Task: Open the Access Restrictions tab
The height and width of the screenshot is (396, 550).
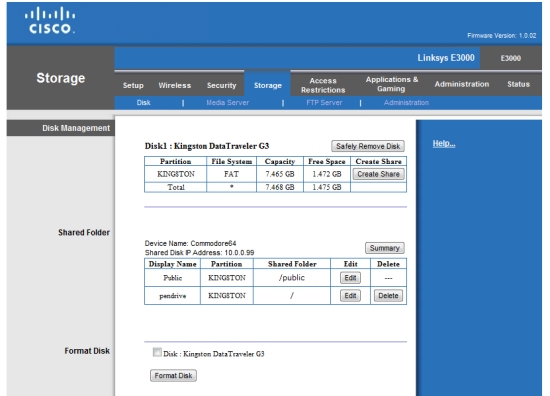Action: tap(323, 85)
